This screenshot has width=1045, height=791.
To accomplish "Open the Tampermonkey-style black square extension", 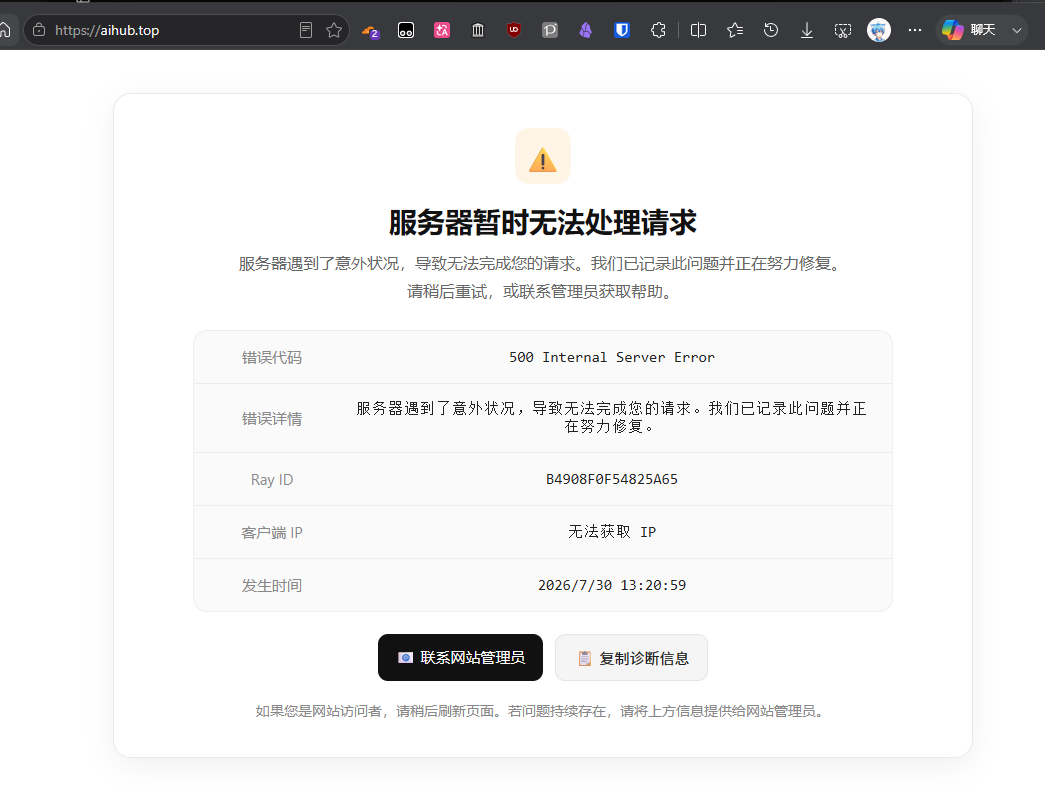I will point(406,30).
